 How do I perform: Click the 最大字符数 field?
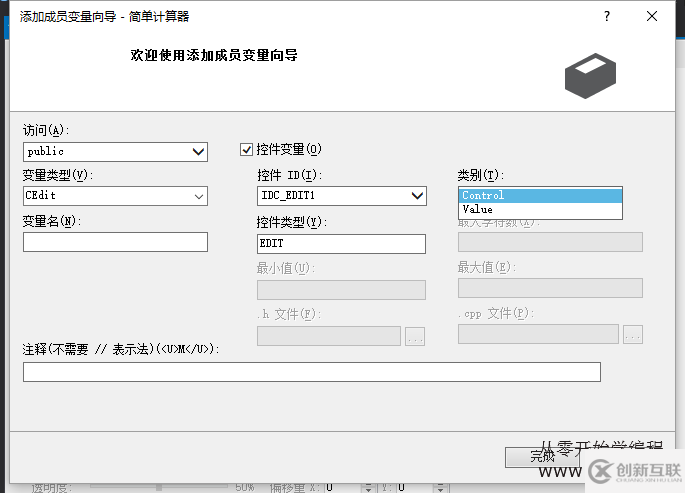click(550, 242)
